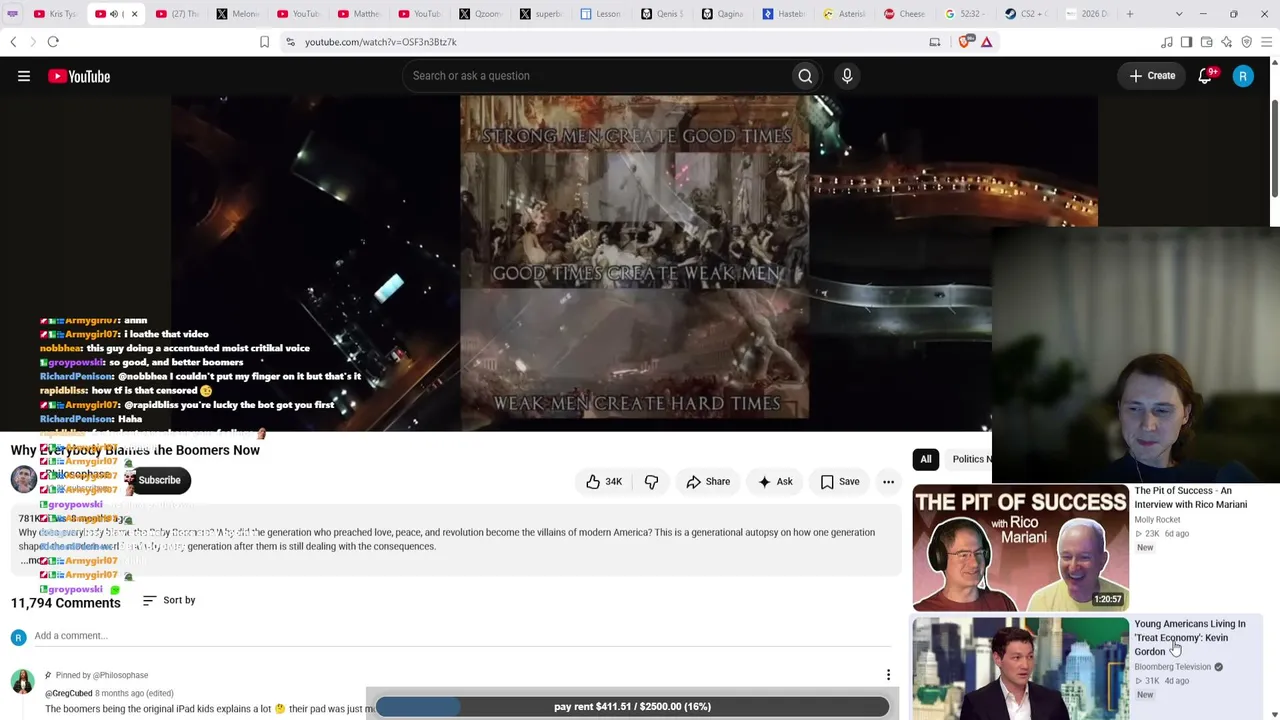1280x720 pixels.
Task: Click the Bloomberg Kevin Gordon video thumbnail
Action: click(1020, 669)
